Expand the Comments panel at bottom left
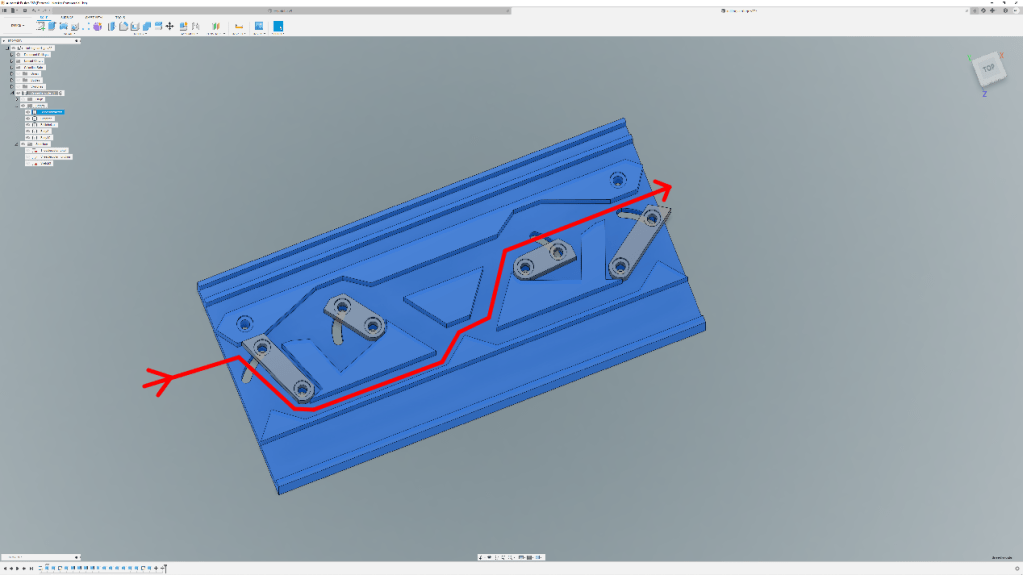The width and height of the screenshot is (1023, 575). tap(76, 557)
